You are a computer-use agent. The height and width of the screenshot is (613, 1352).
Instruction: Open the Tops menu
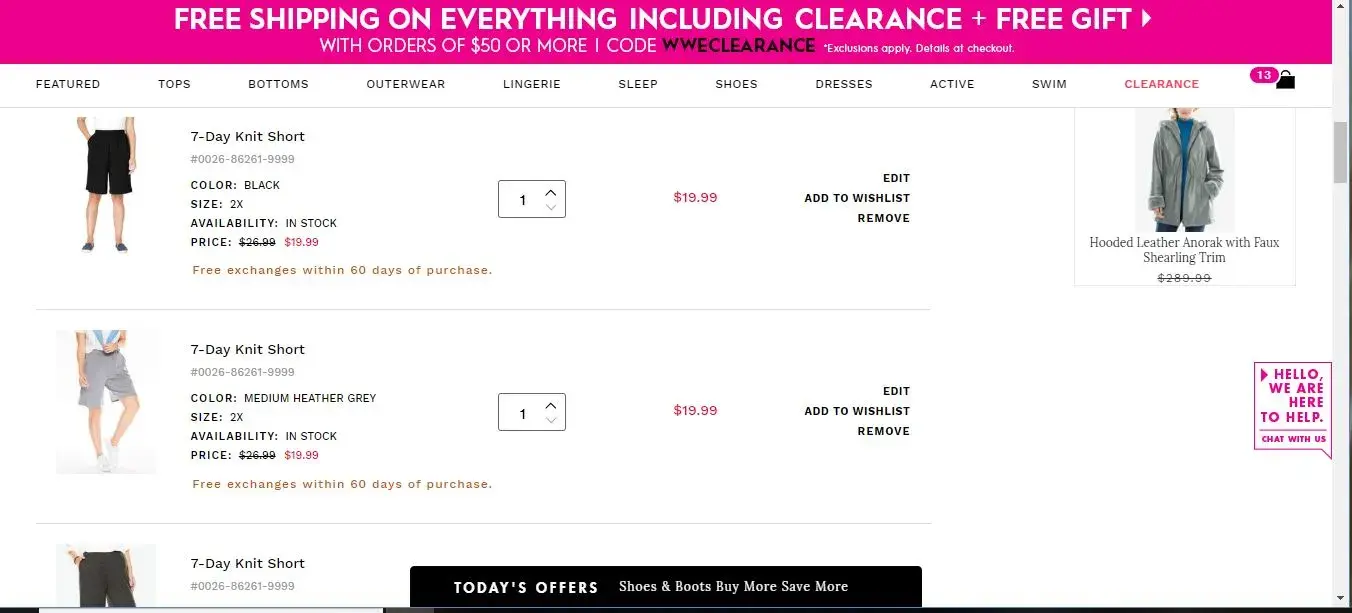coord(174,84)
